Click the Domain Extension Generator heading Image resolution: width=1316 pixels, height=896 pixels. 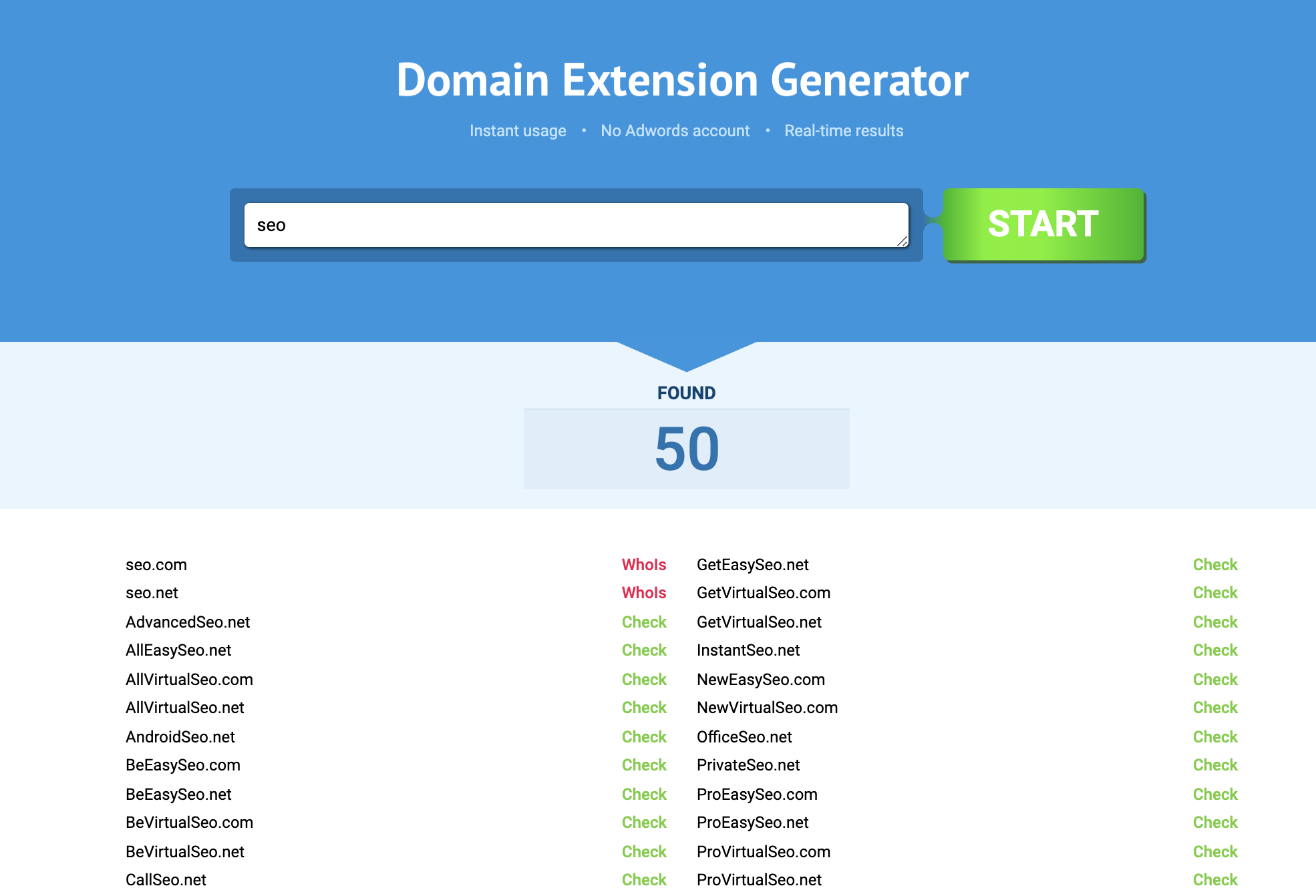(682, 80)
